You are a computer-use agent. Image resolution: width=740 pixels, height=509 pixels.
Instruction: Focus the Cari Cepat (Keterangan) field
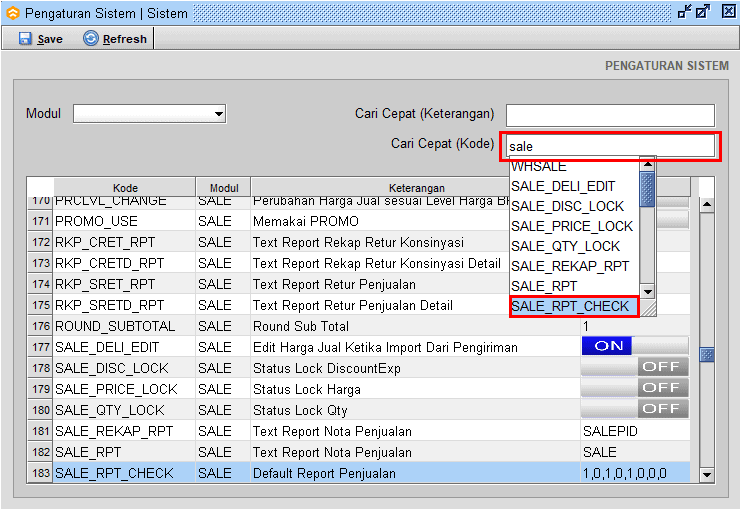coord(610,115)
